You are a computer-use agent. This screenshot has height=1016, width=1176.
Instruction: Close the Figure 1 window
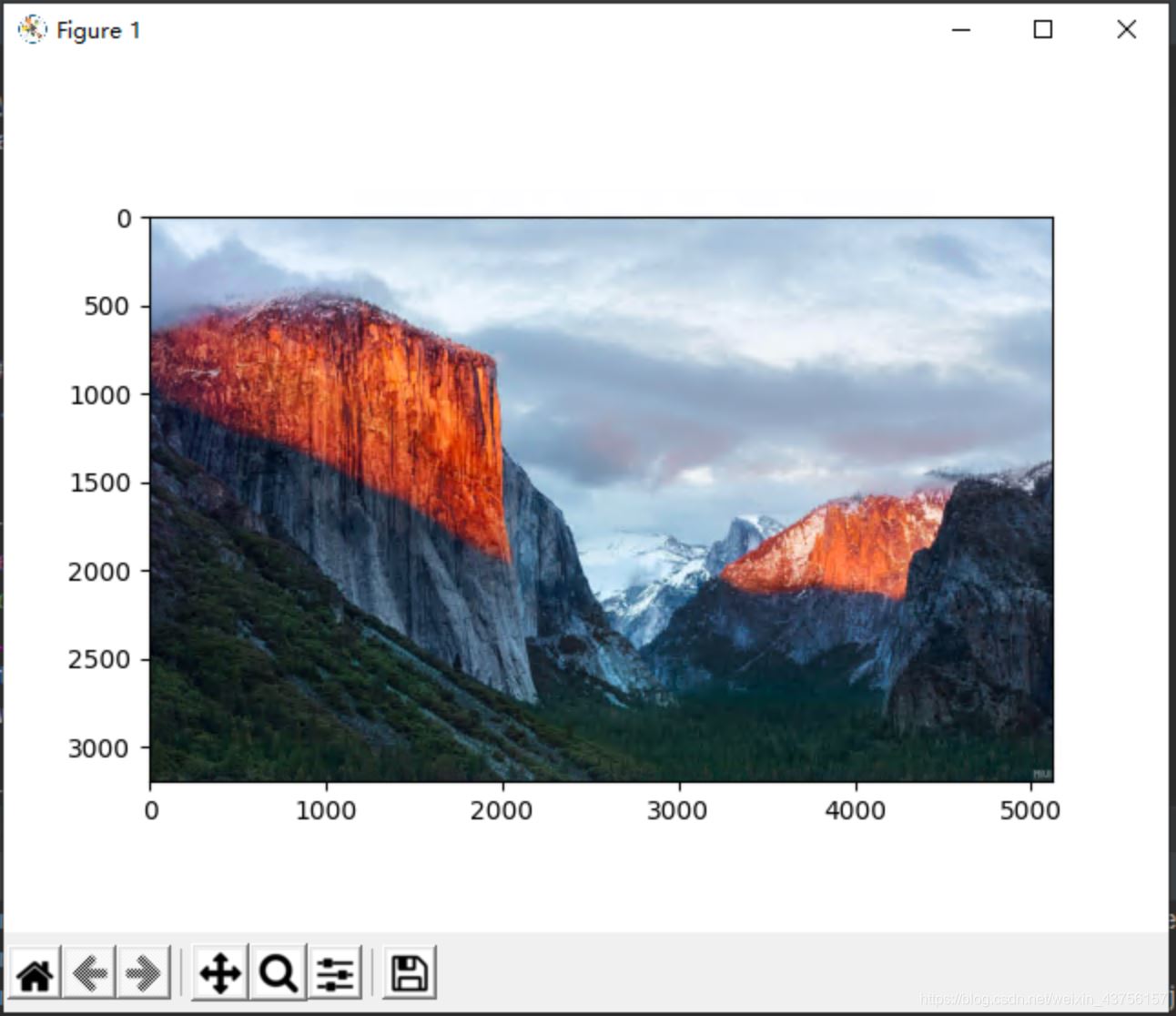click(1126, 30)
